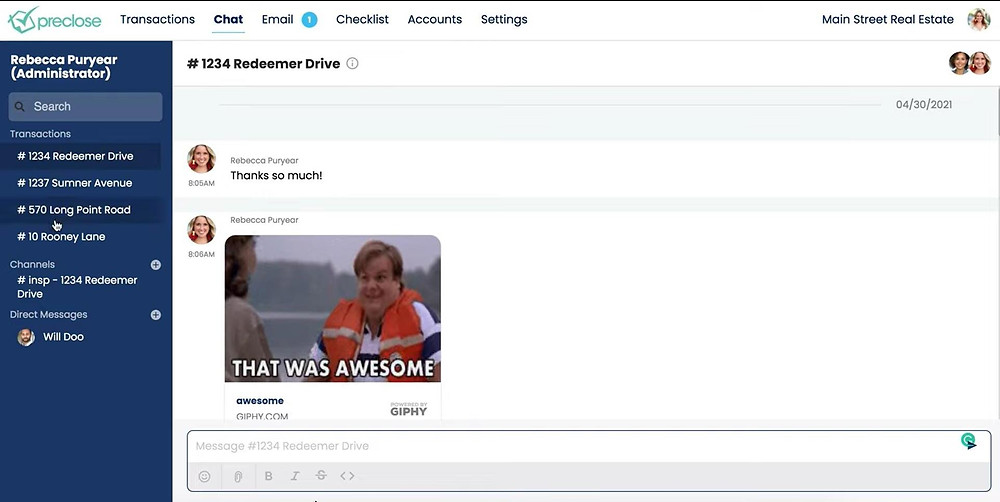Click the Grammarly icon in message box

click(969, 441)
